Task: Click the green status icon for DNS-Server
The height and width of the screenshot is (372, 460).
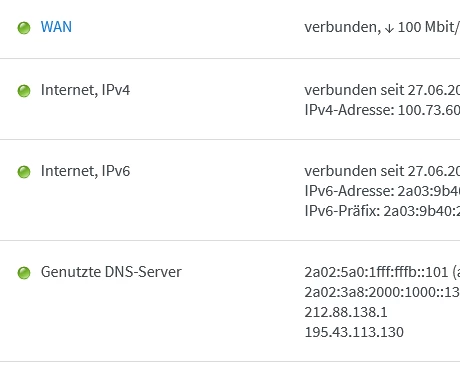Action: pyautogui.click(x=24, y=273)
